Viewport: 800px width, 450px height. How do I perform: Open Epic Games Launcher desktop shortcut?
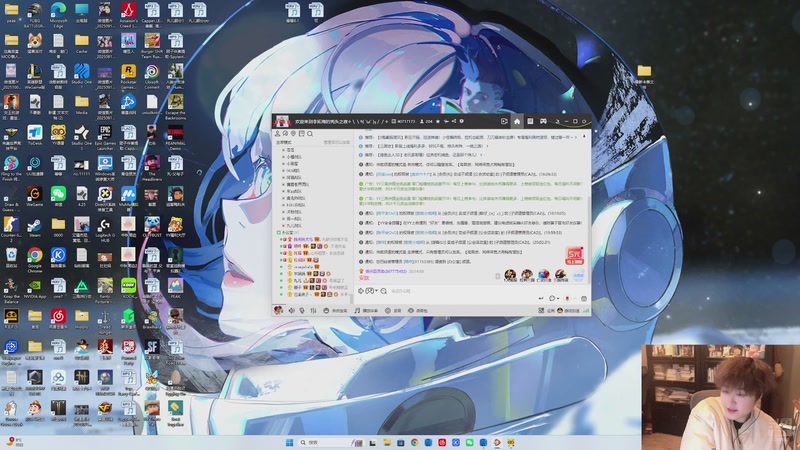105,137
